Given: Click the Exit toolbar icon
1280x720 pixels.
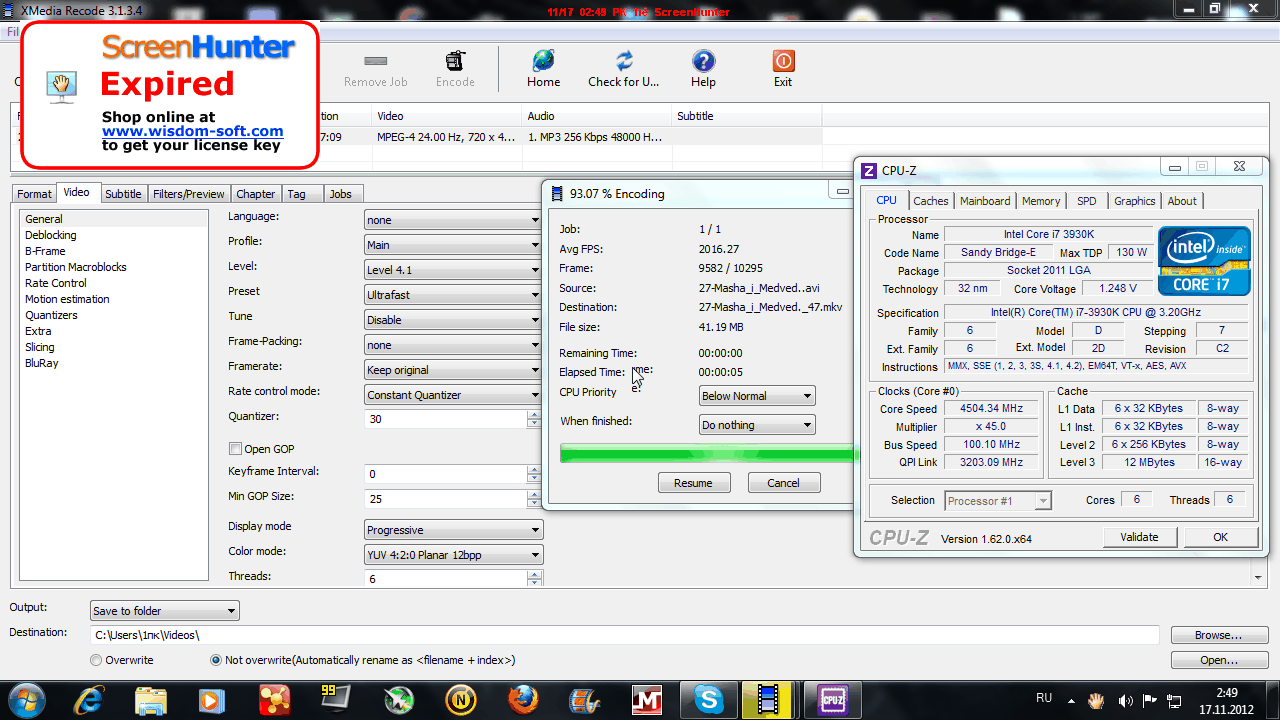Looking at the screenshot, I should 783,62.
